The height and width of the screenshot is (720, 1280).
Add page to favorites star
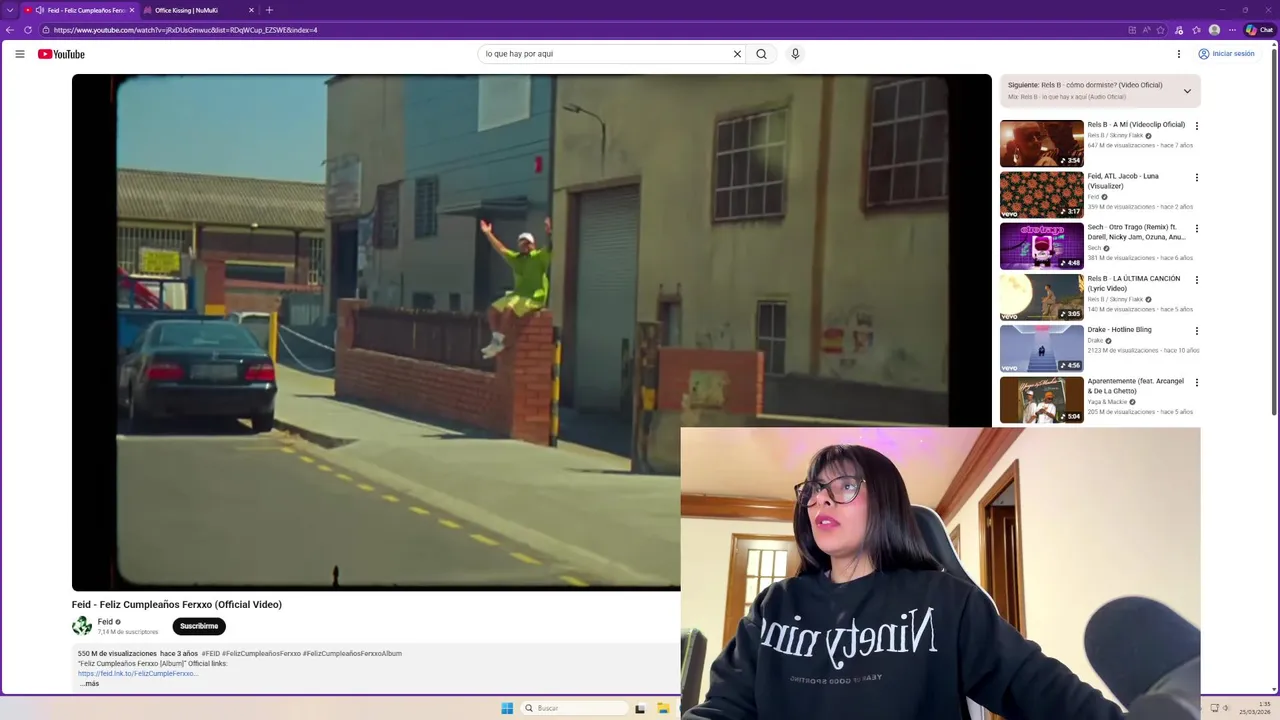1161,30
